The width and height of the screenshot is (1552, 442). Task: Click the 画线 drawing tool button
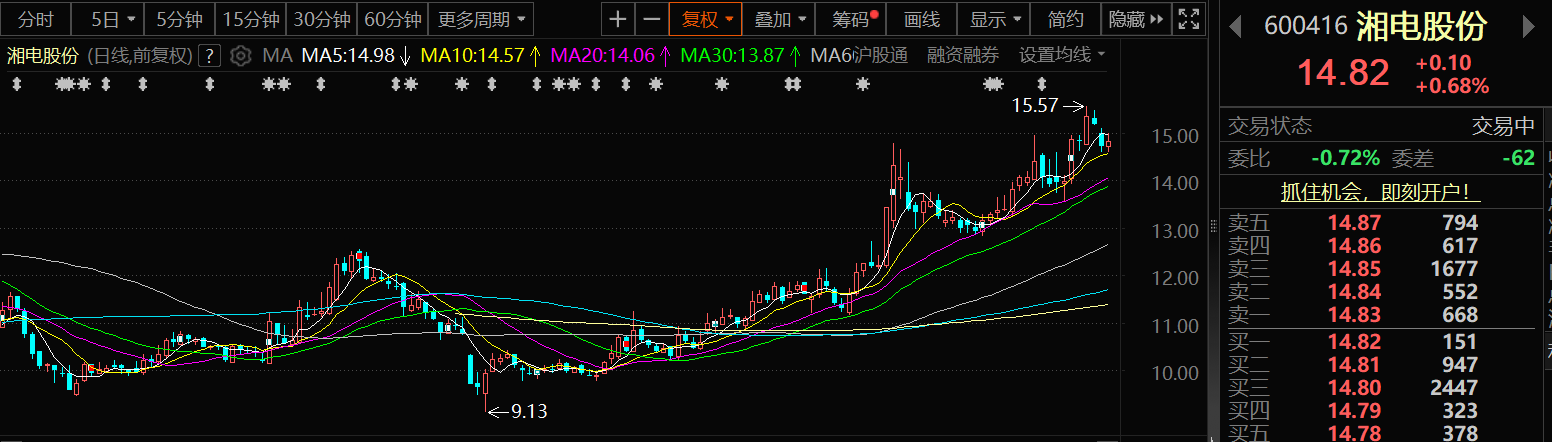click(922, 19)
